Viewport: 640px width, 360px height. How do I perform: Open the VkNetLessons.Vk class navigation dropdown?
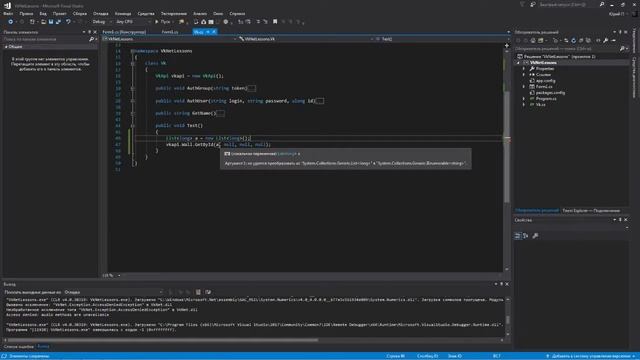[306, 39]
